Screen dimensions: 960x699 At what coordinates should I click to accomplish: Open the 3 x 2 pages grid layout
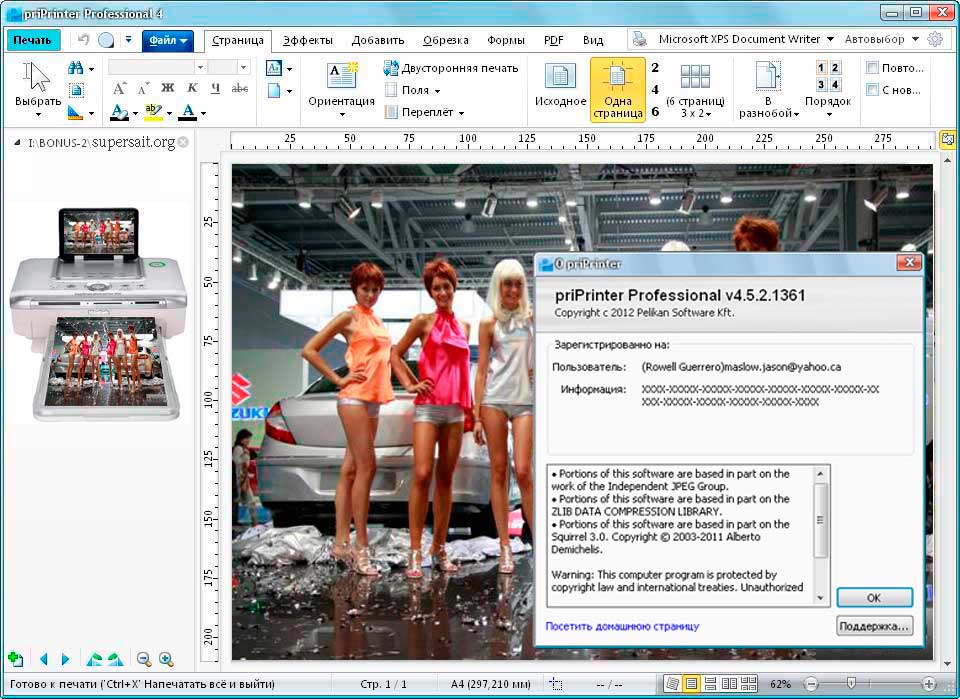pos(696,89)
